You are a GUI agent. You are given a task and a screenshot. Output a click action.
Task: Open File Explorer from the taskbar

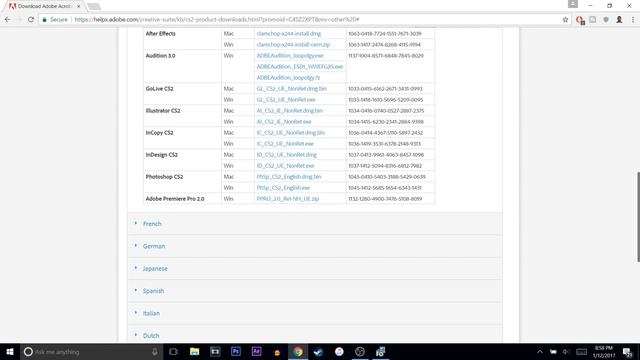click(x=194, y=351)
